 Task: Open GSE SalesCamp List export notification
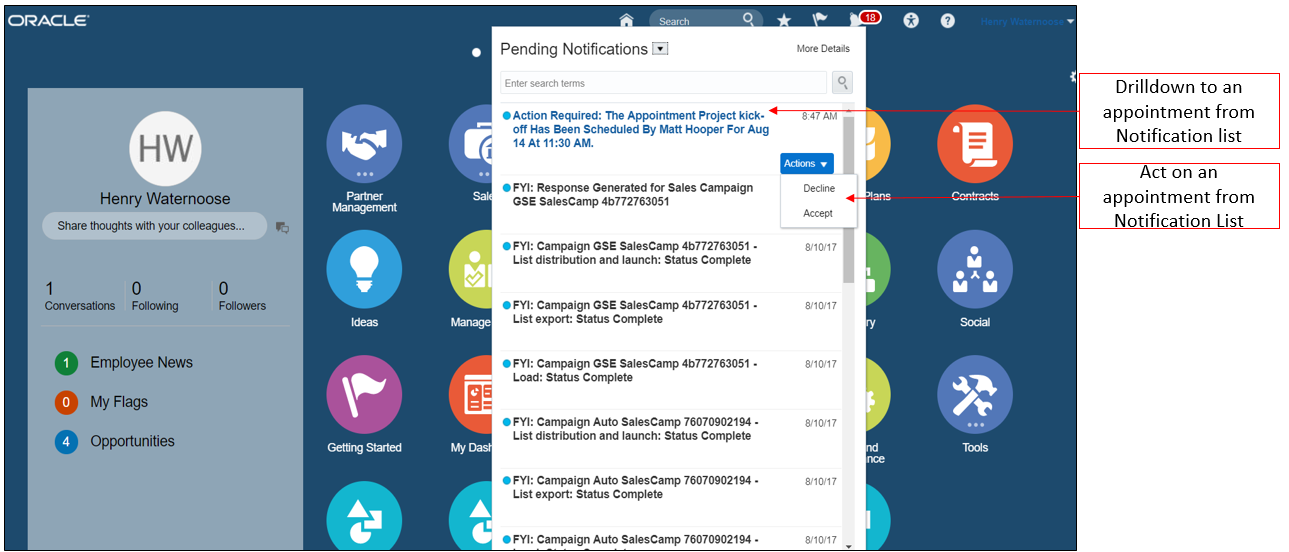pos(635,312)
